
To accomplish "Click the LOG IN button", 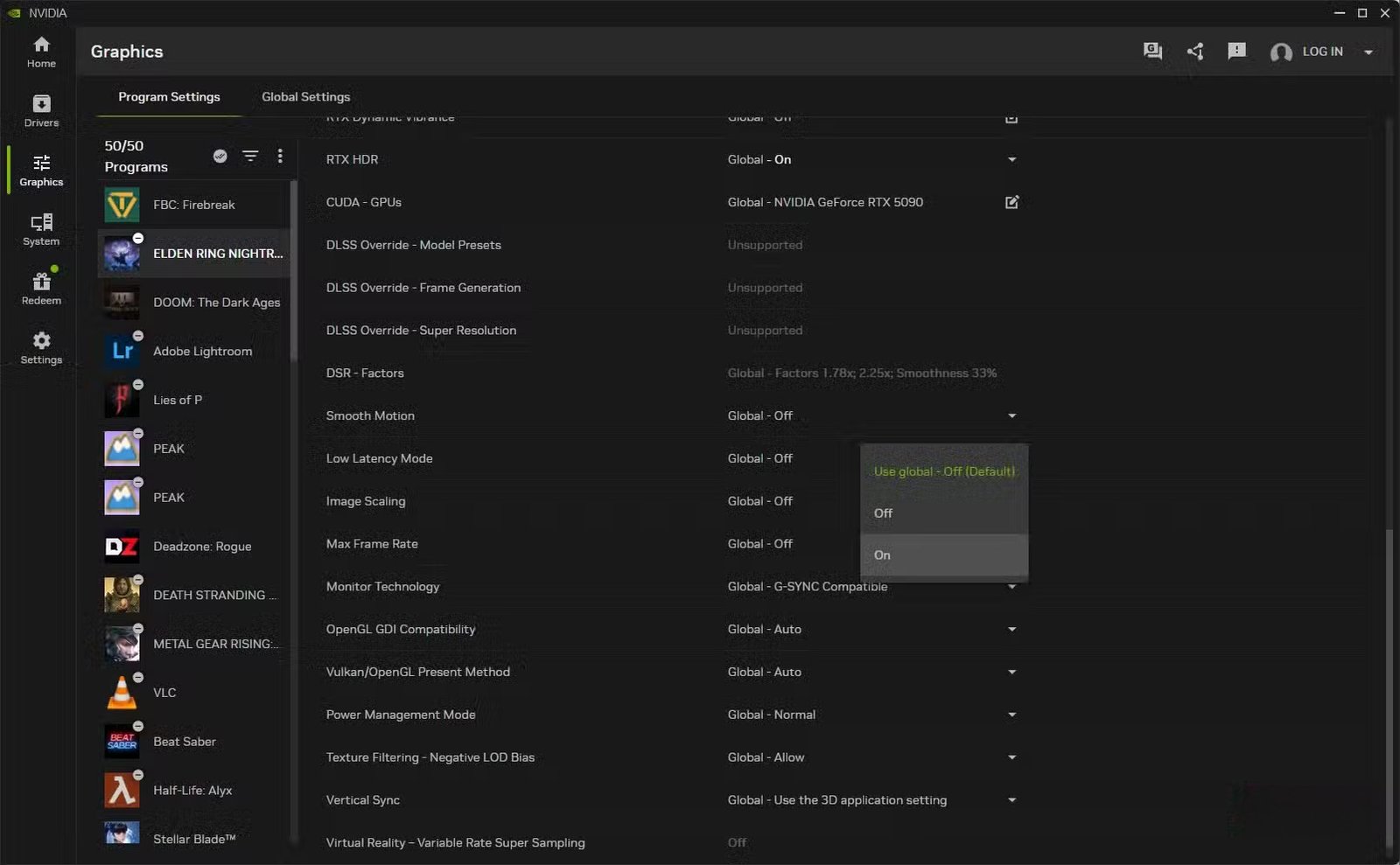I will click(1323, 52).
